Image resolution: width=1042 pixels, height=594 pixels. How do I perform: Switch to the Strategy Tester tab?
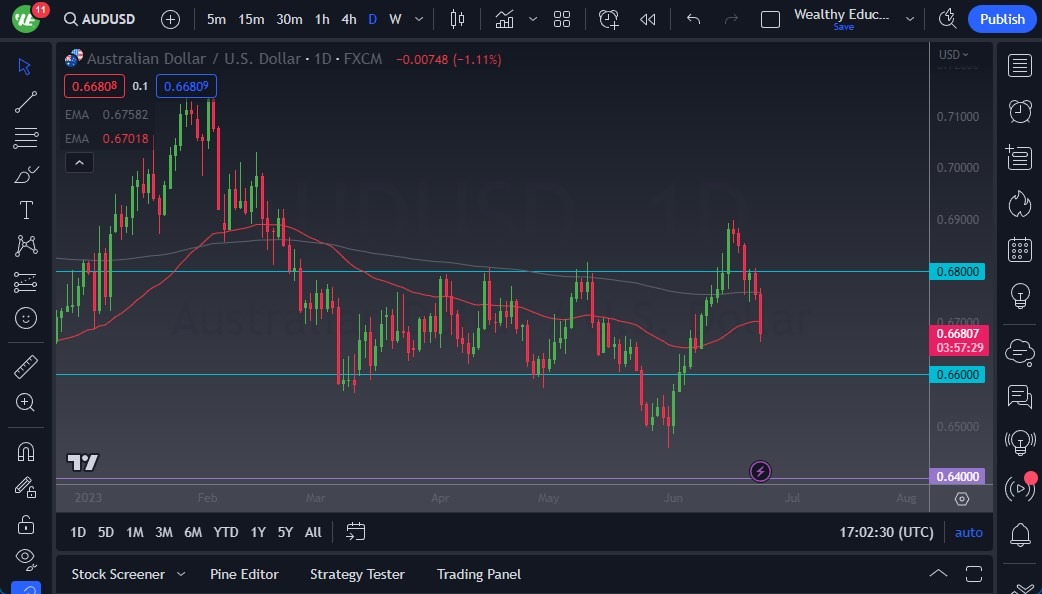click(357, 574)
